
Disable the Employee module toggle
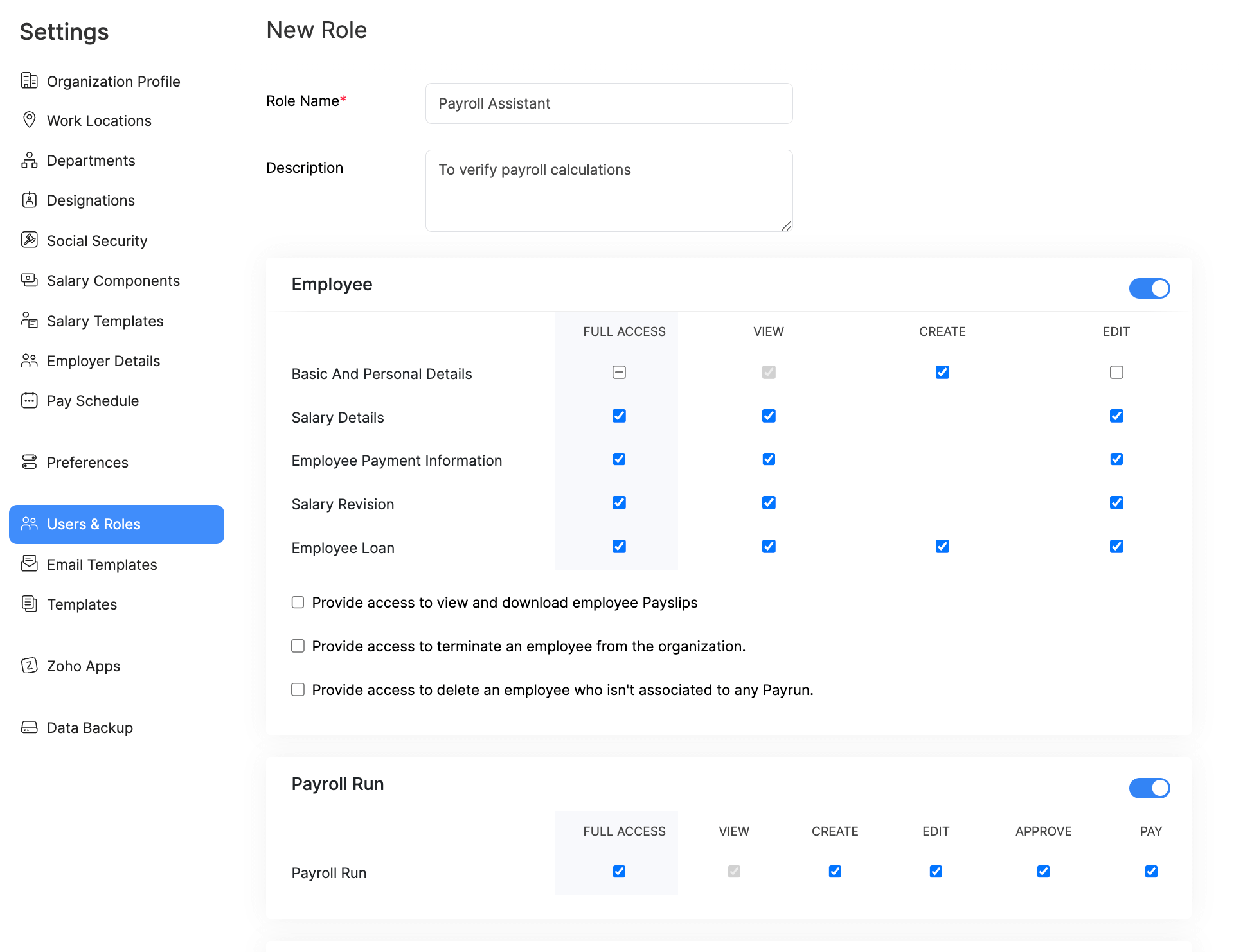[x=1149, y=288]
